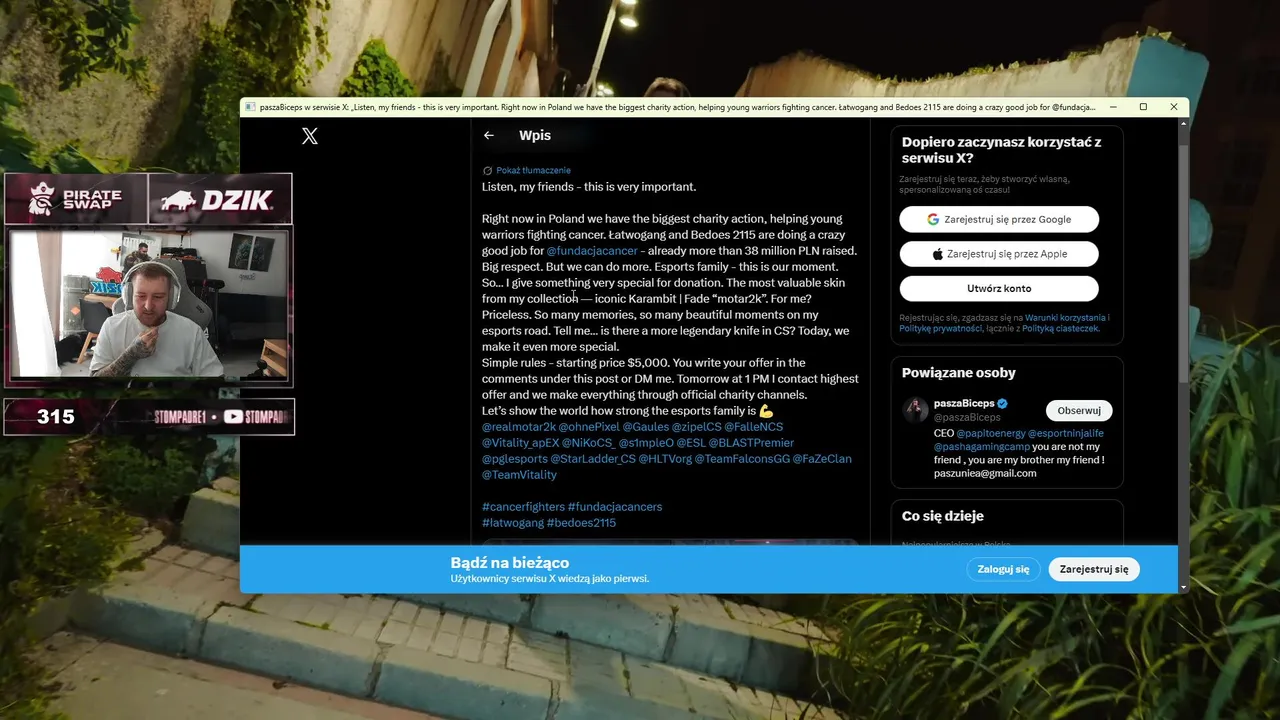This screenshot has height=720, width=1280.
Task: Click the 315 counter in stream overlay
Action: [56, 417]
